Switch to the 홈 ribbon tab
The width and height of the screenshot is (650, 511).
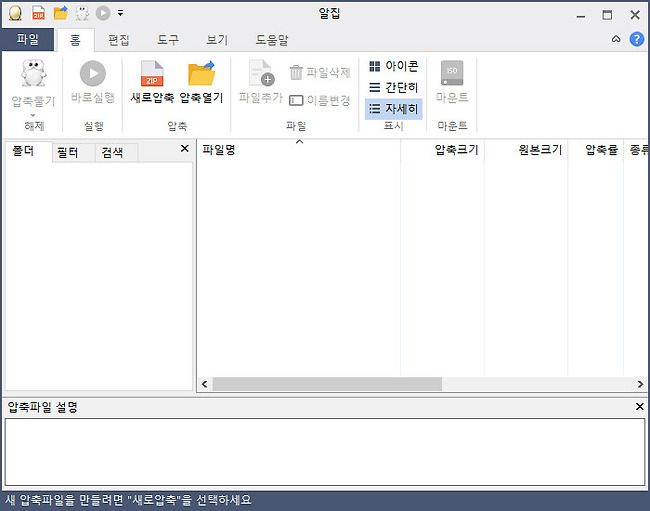75,40
